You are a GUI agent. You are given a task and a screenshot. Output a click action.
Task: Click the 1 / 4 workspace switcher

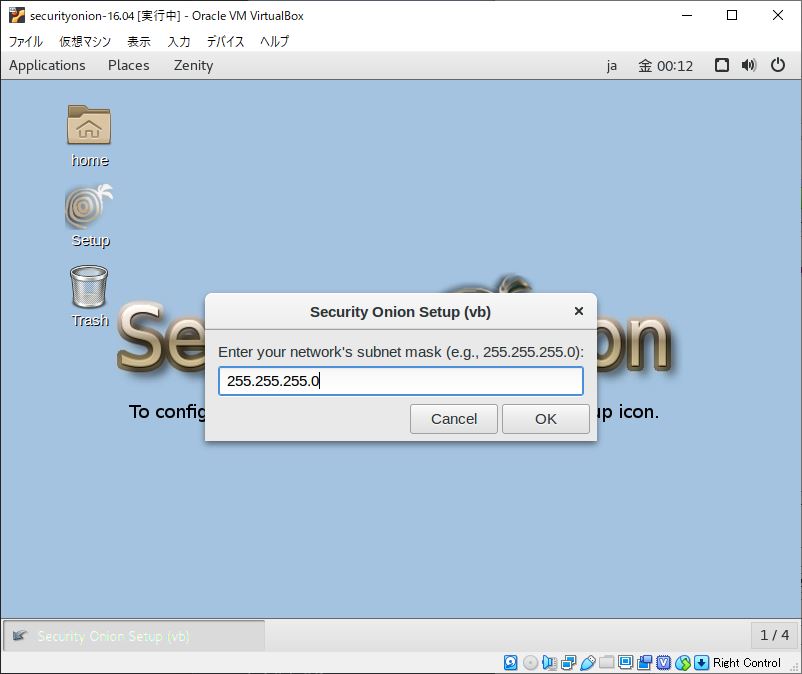click(774, 635)
